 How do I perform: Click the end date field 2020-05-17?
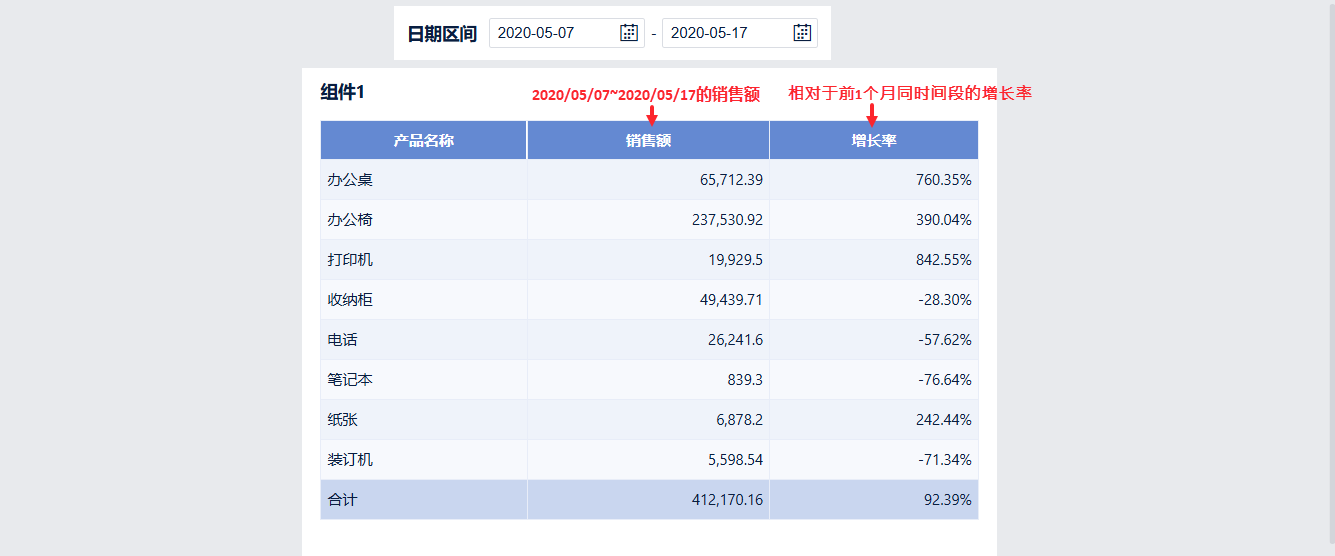[739, 33]
